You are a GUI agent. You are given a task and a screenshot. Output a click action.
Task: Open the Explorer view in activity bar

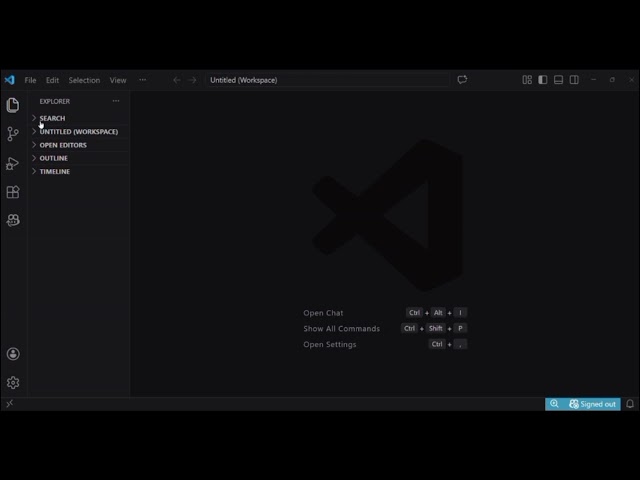click(13, 105)
